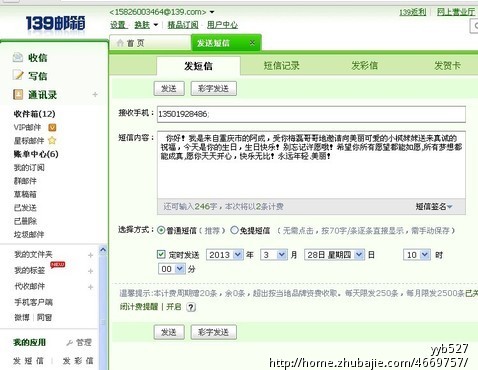Click the plus icon beside 通讯录
Viewport: 478px width, 370px height.
[95, 95]
